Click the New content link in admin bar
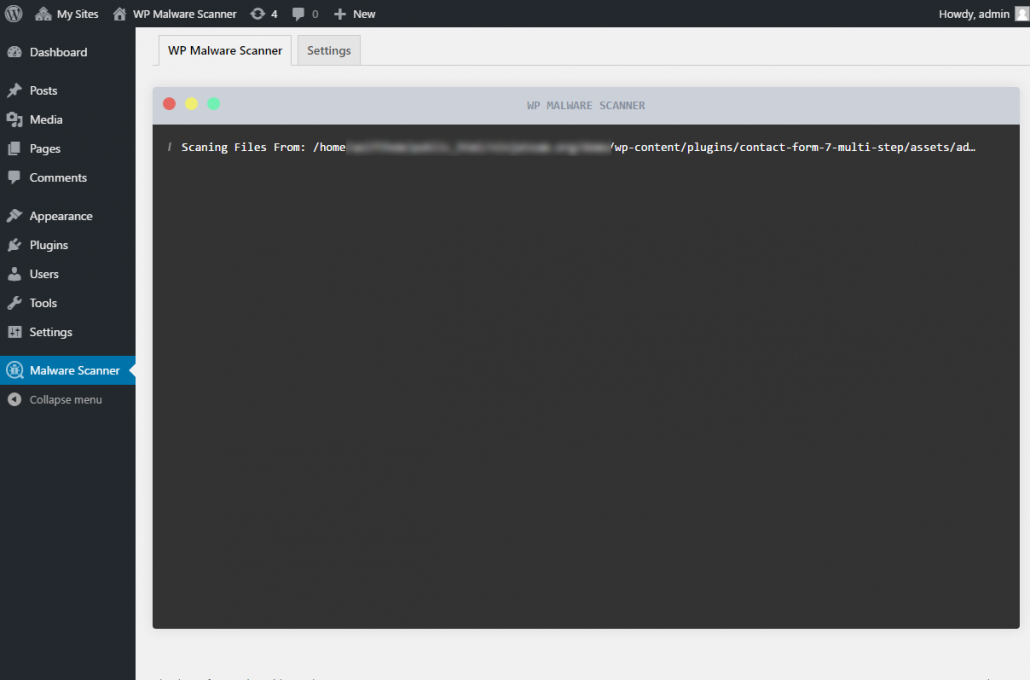 coord(364,14)
